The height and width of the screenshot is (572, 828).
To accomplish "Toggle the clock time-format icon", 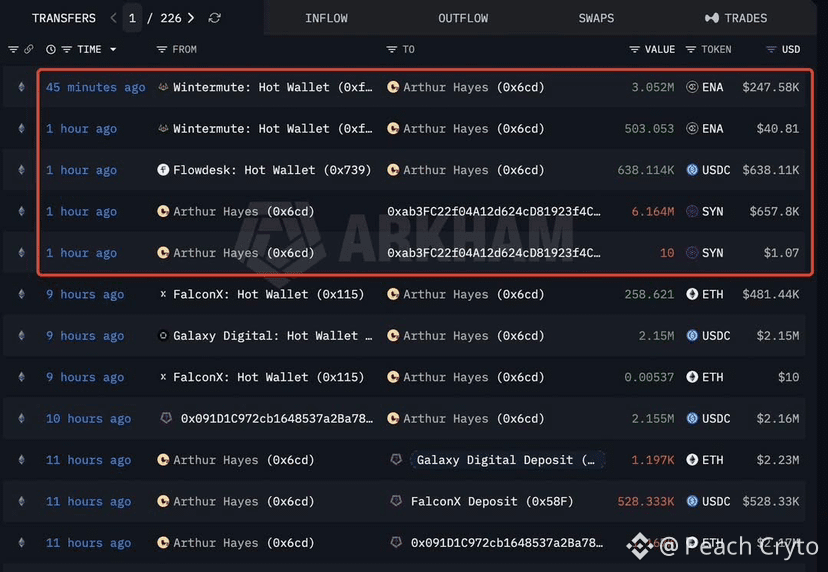I will pos(51,49).
